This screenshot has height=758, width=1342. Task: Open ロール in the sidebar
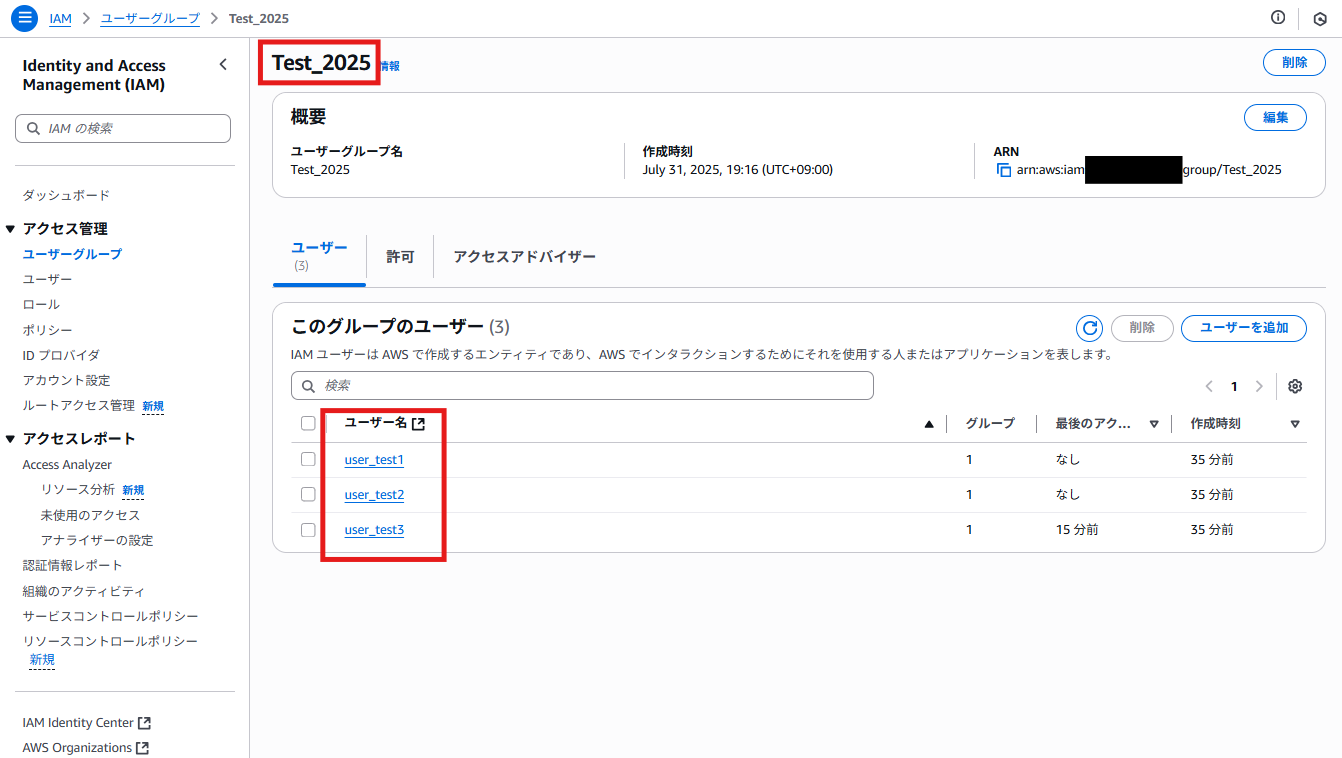coord(41,304)
